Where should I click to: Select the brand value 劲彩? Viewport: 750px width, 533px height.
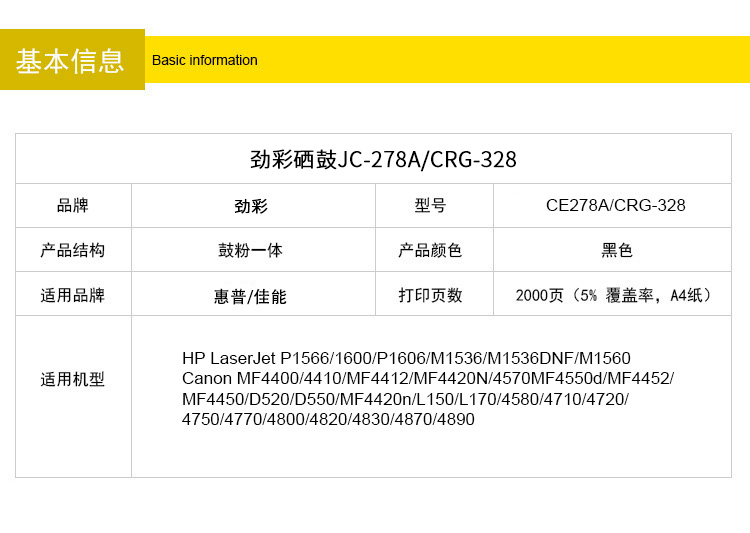(x=251, y=207)
